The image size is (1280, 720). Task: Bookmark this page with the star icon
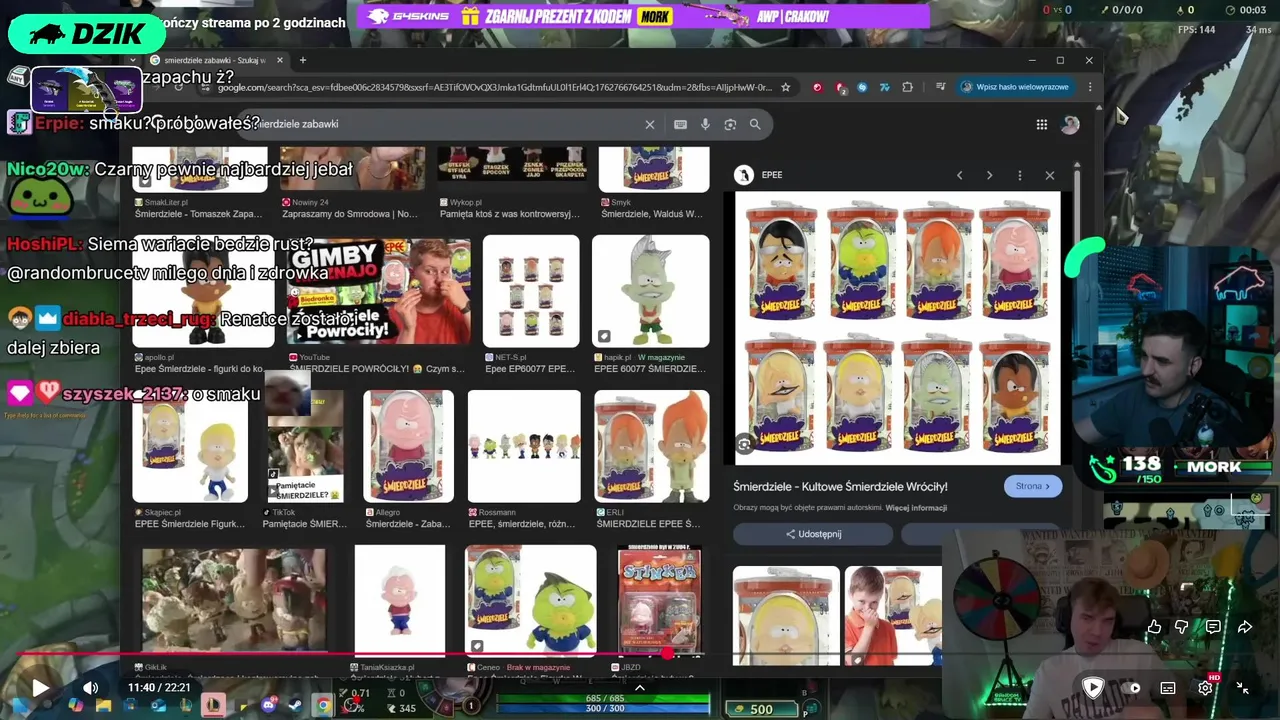tap(786, 87)
